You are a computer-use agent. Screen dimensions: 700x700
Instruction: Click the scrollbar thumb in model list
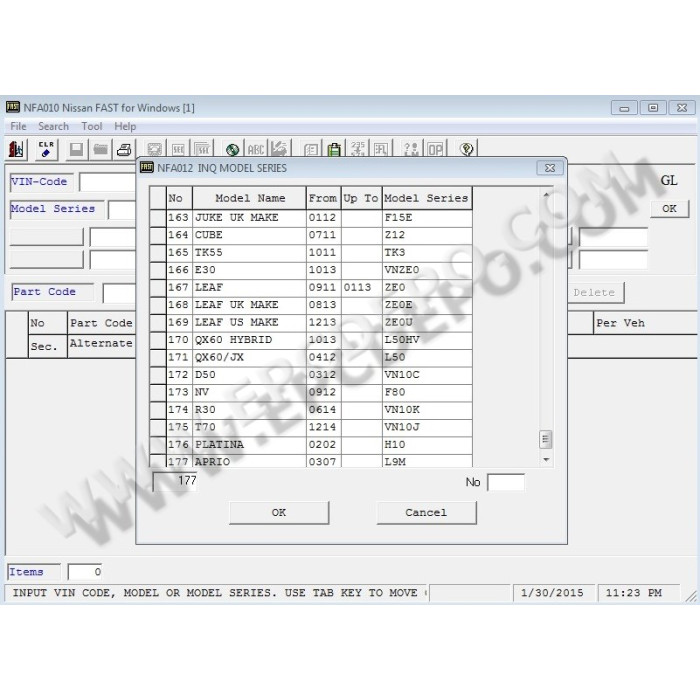(x=546, y=439)
